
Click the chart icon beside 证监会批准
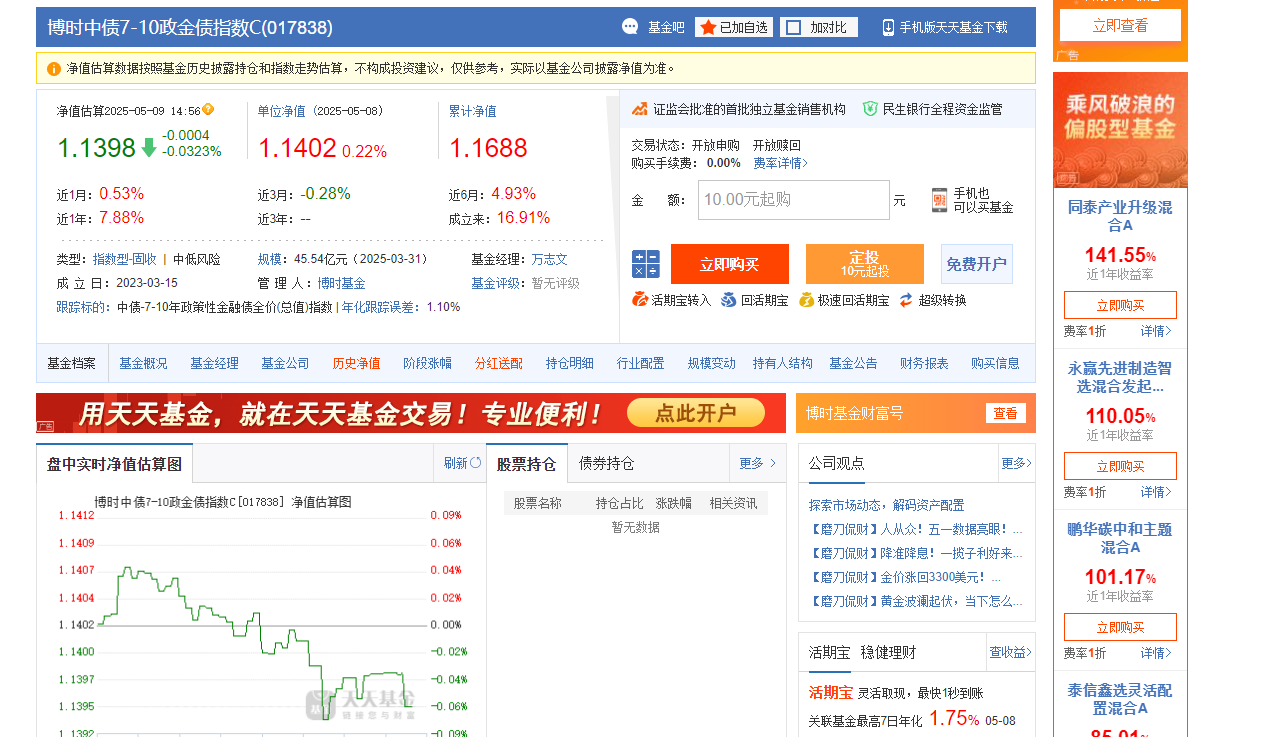coord(640,109)
